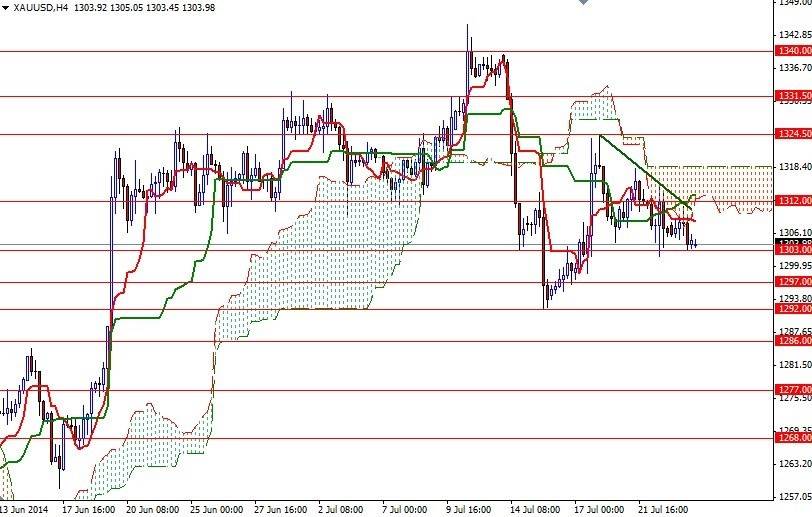This screenshot has height=517, width=812.
Task: Click the 2 Jul 08:00 time axis label
Action: (x=340, y=510)
